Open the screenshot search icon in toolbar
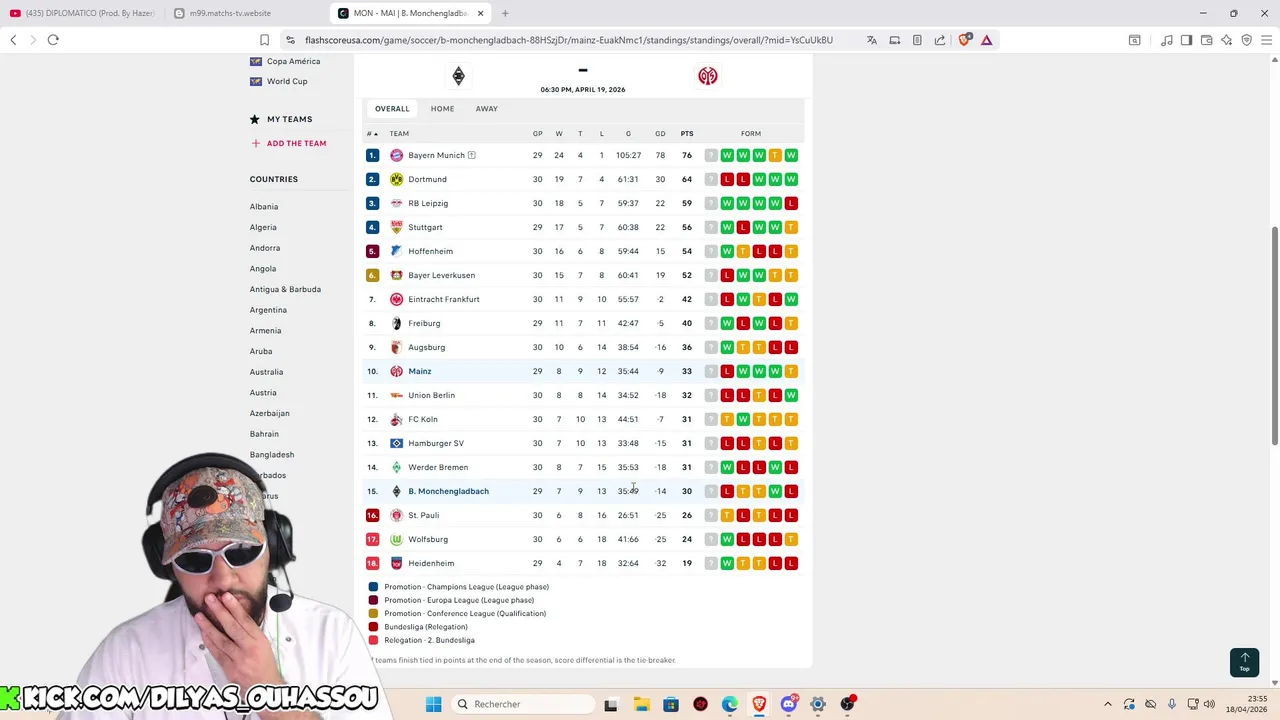The width and height of the screenshot is (1280, 720). pos(1134,40)
